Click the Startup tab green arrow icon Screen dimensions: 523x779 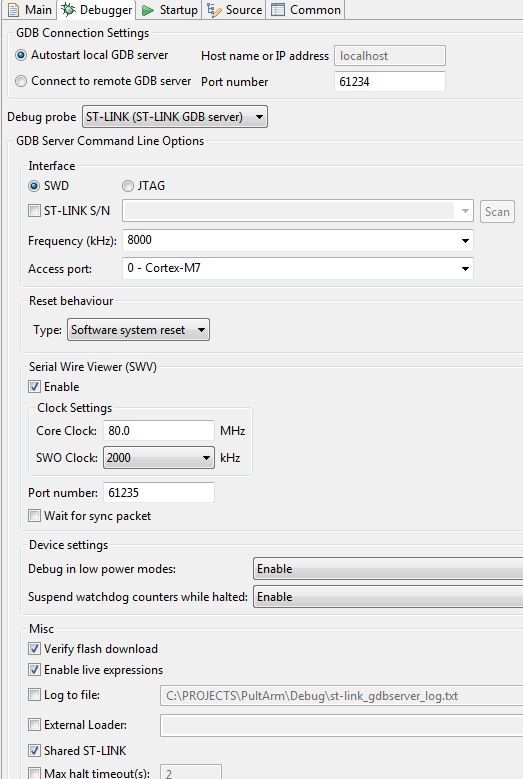pyautogui.click(x=148, y=10)
